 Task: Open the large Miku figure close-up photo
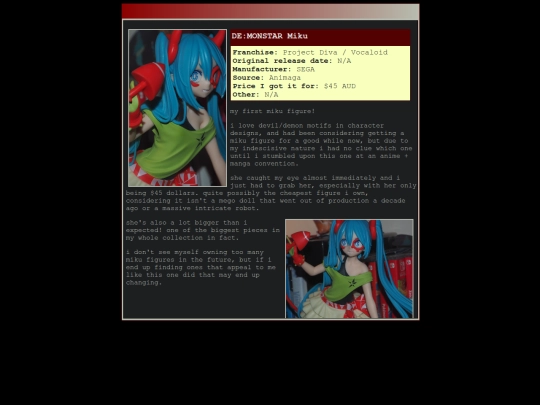[x=177, y=108]
